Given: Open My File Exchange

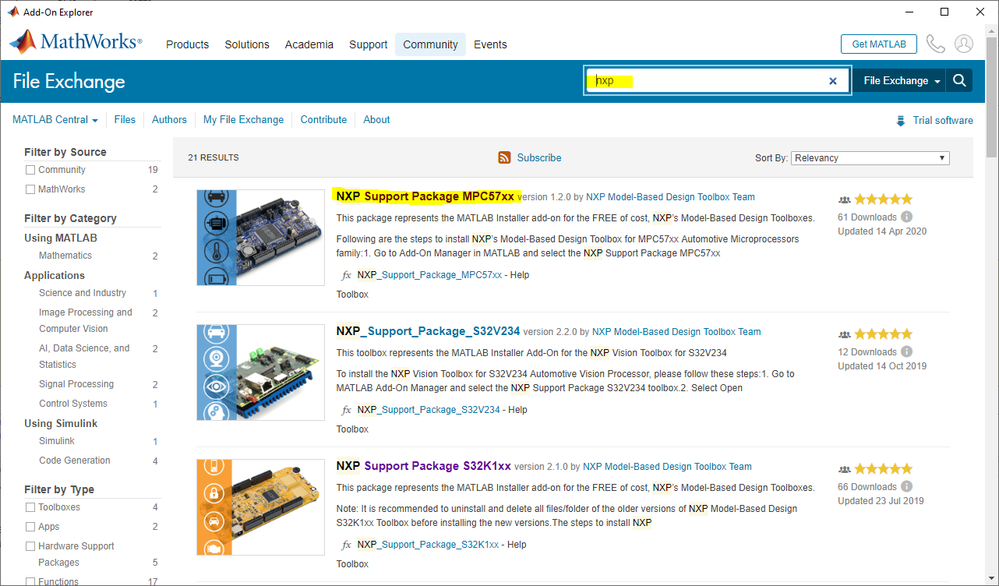Looking at the screenshot, I should coord(243,120).
